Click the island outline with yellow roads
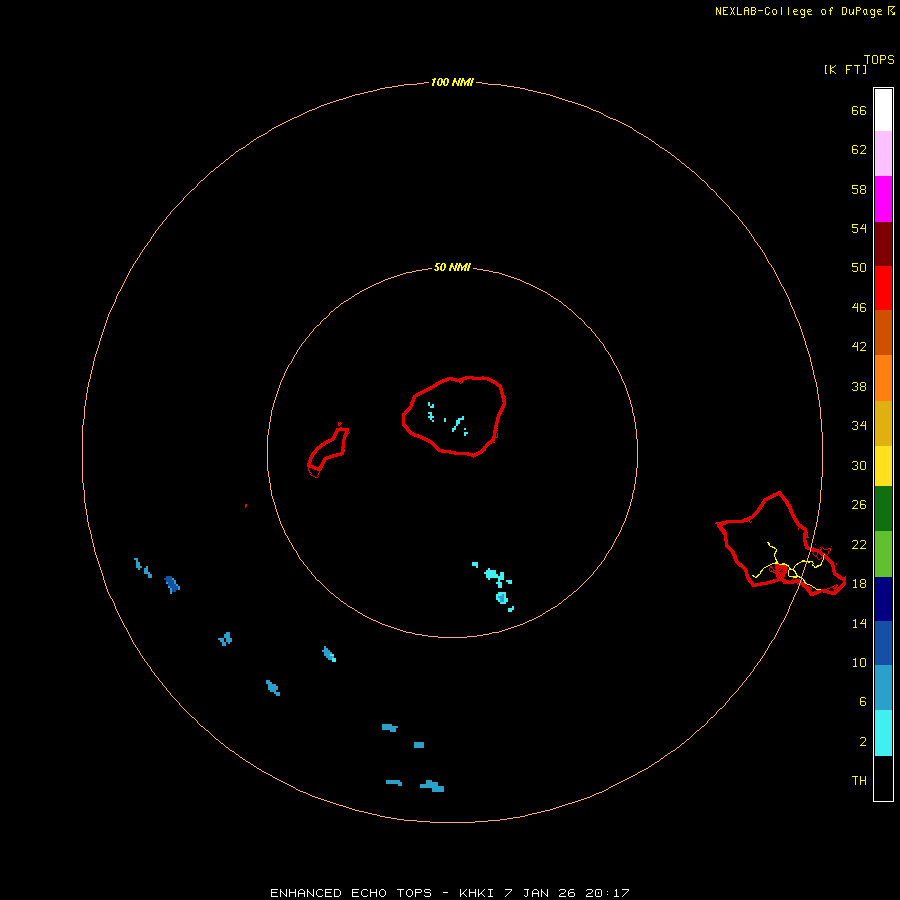 point(781,544)
